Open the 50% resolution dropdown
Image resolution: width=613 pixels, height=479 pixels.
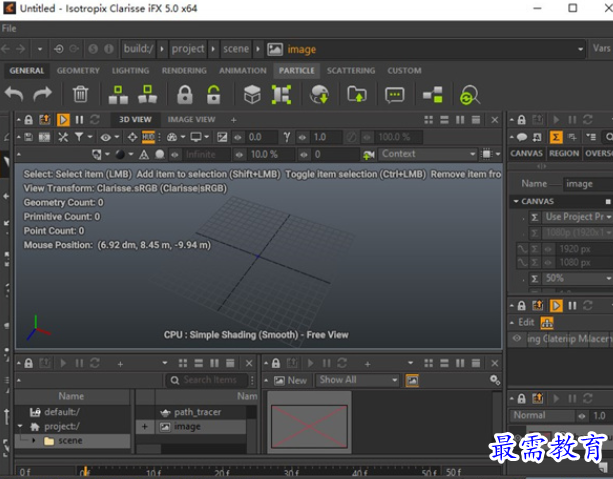577,278
